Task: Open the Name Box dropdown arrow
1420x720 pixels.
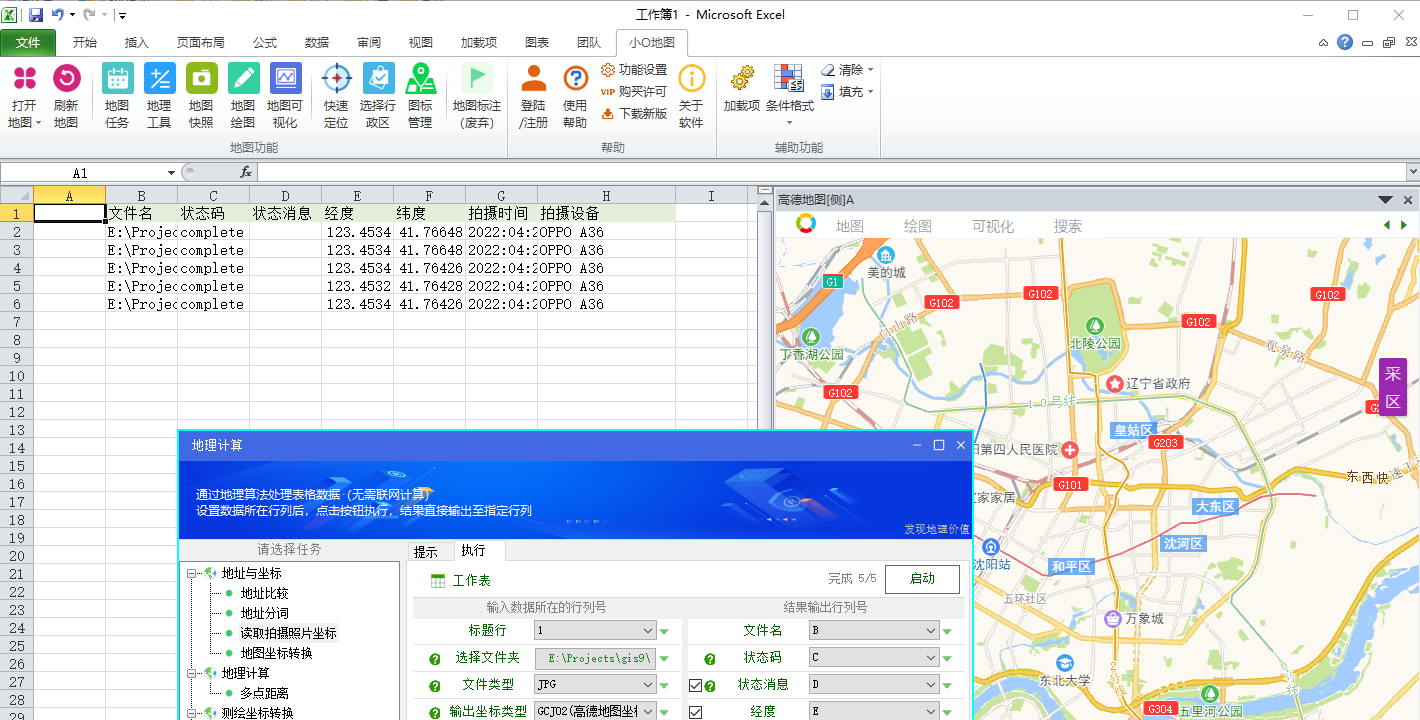Action: pos(171,173)
